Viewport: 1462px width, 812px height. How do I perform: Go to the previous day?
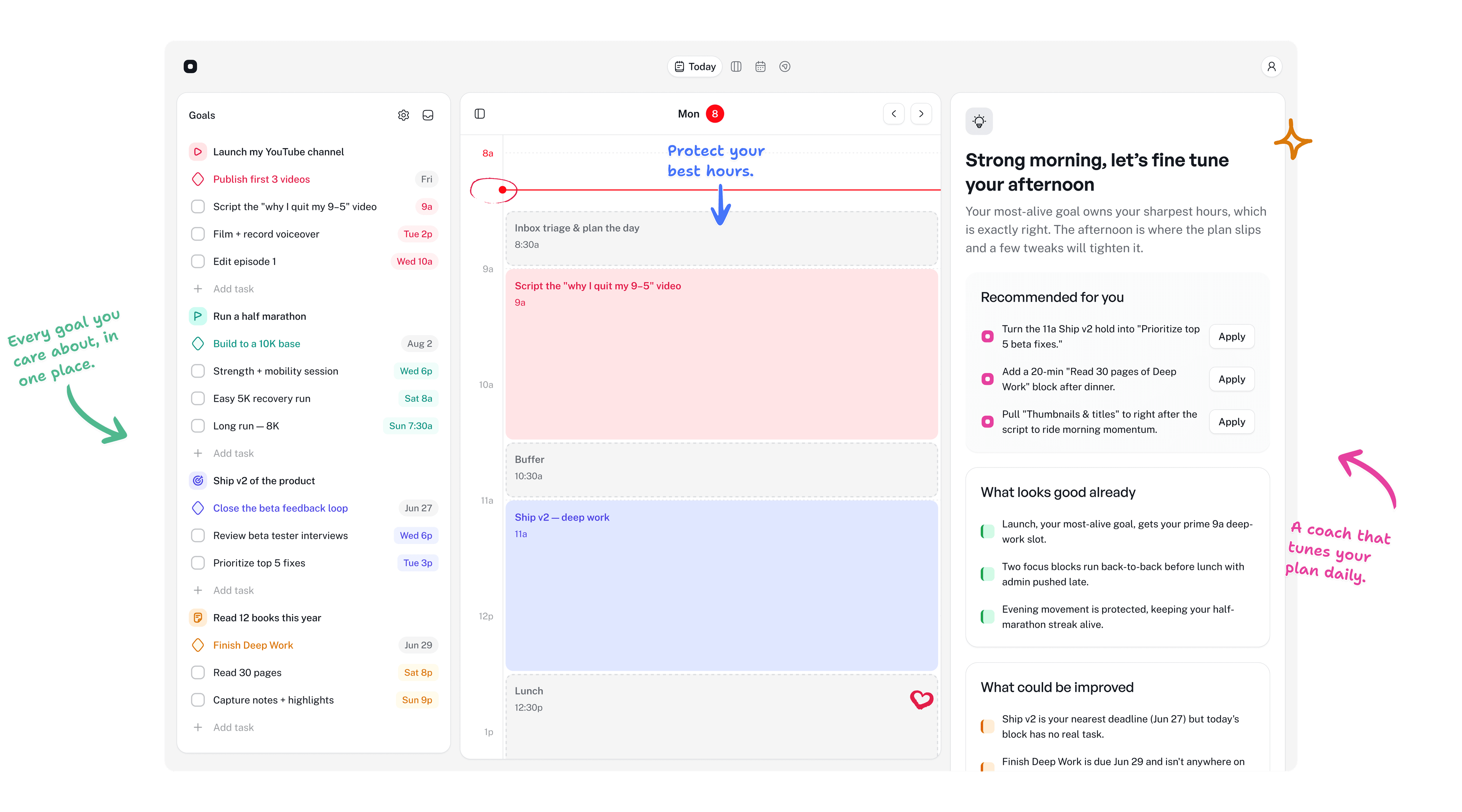(x=894, y=113)
